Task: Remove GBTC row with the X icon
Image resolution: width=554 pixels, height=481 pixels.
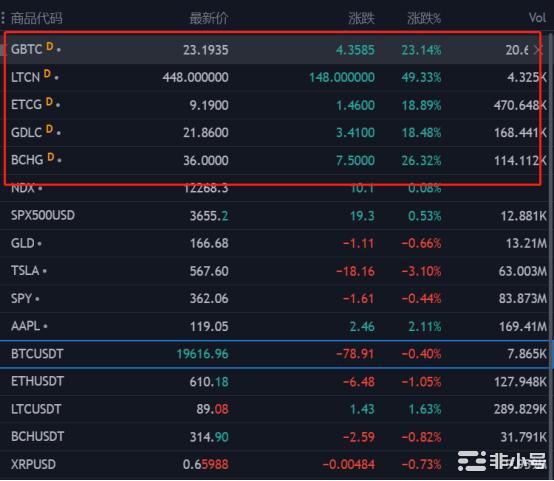Action: tap(538, 50)
